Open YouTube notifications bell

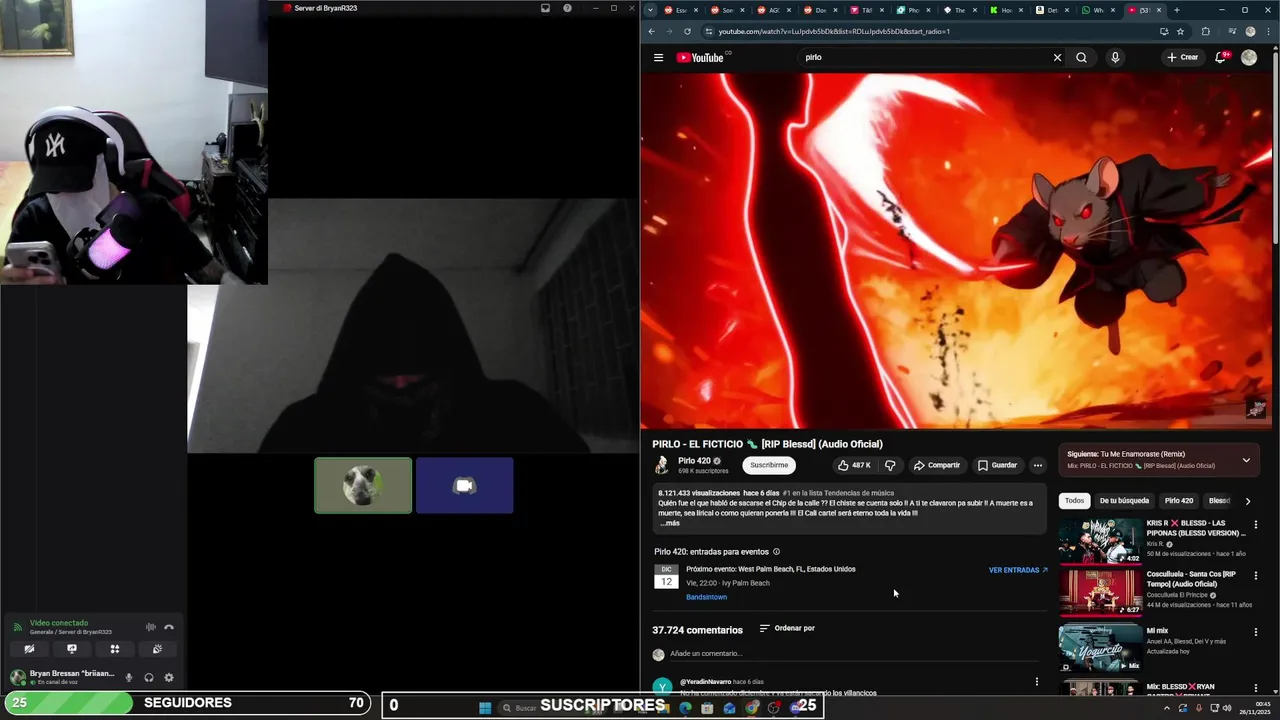pos(1220,58)
